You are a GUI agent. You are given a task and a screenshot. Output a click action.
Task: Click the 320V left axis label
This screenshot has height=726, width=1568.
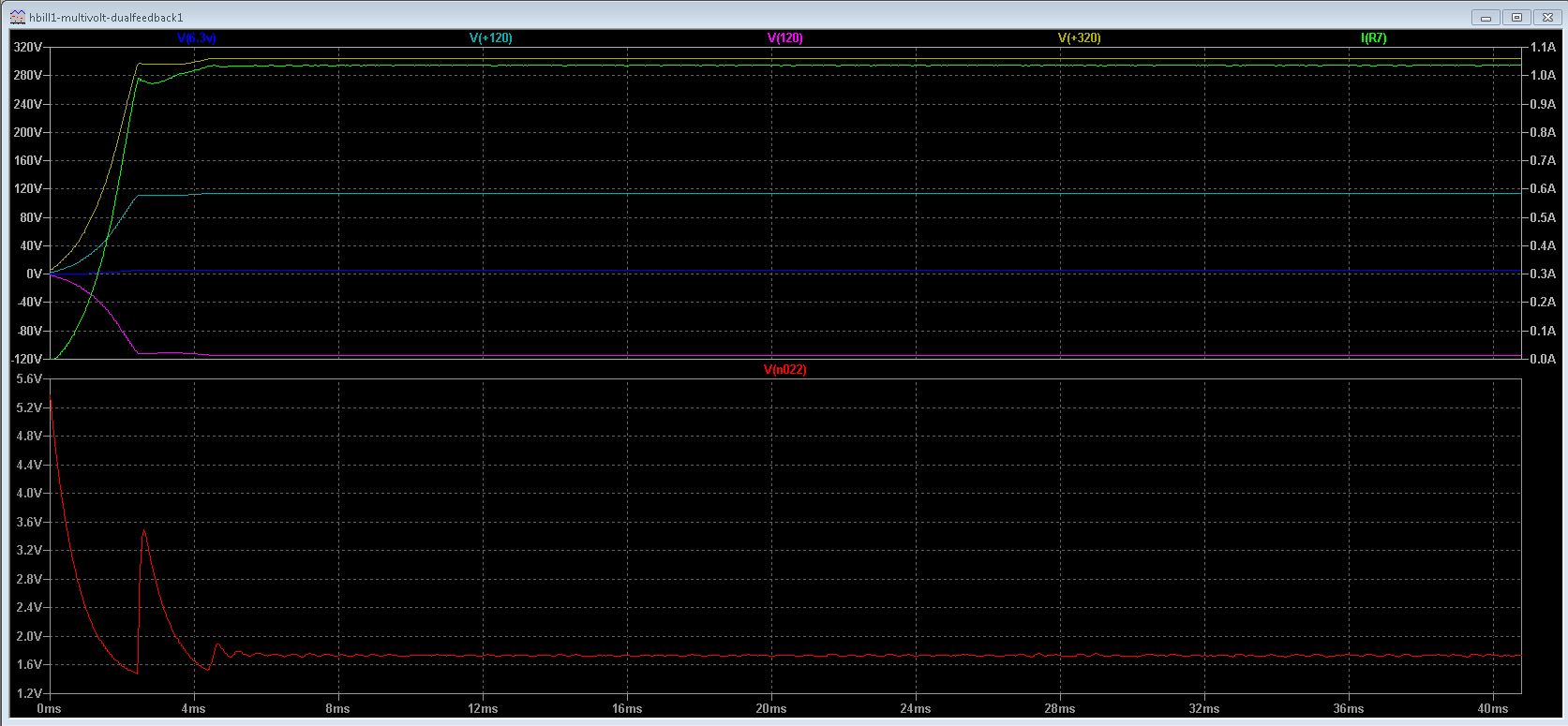pos(28,47)
